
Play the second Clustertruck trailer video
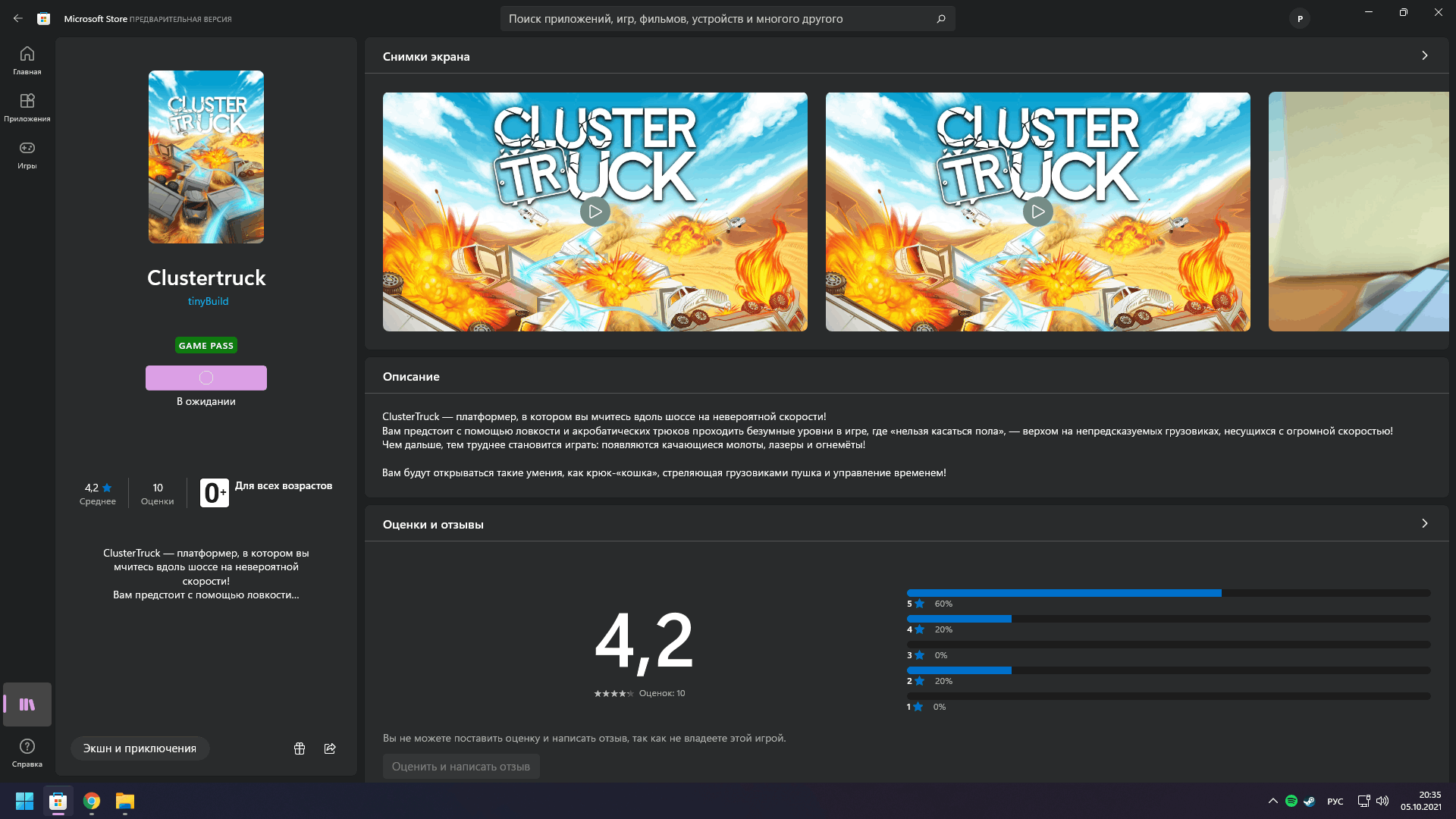tap(1038, 212)
